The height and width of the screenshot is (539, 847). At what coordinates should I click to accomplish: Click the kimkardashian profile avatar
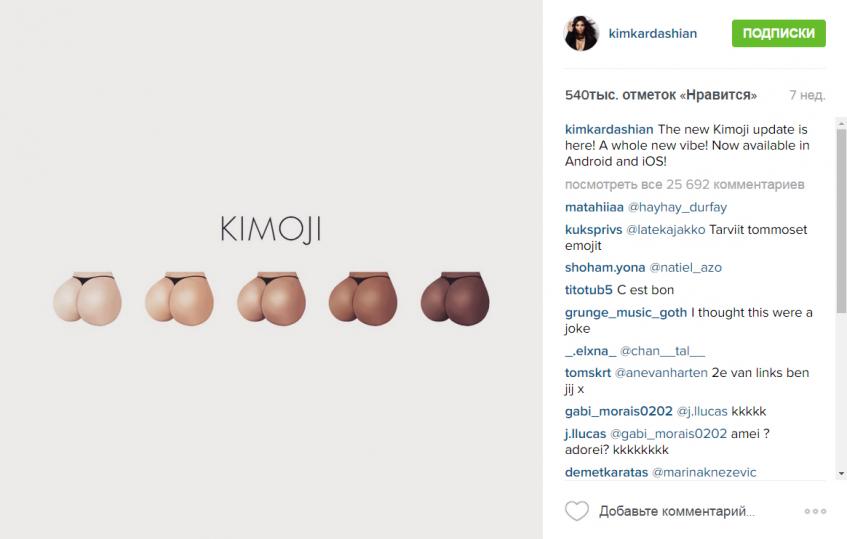tap(582, 33)
